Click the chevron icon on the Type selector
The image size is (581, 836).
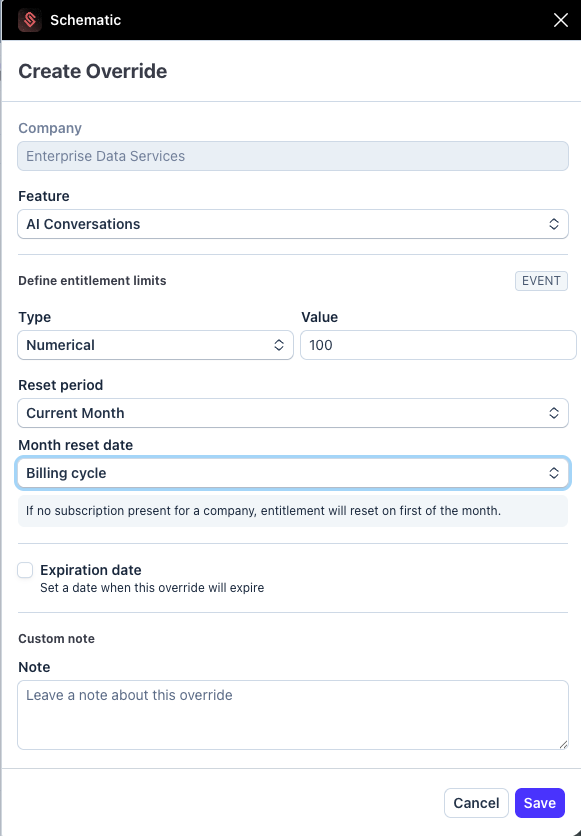click(279, 344)
